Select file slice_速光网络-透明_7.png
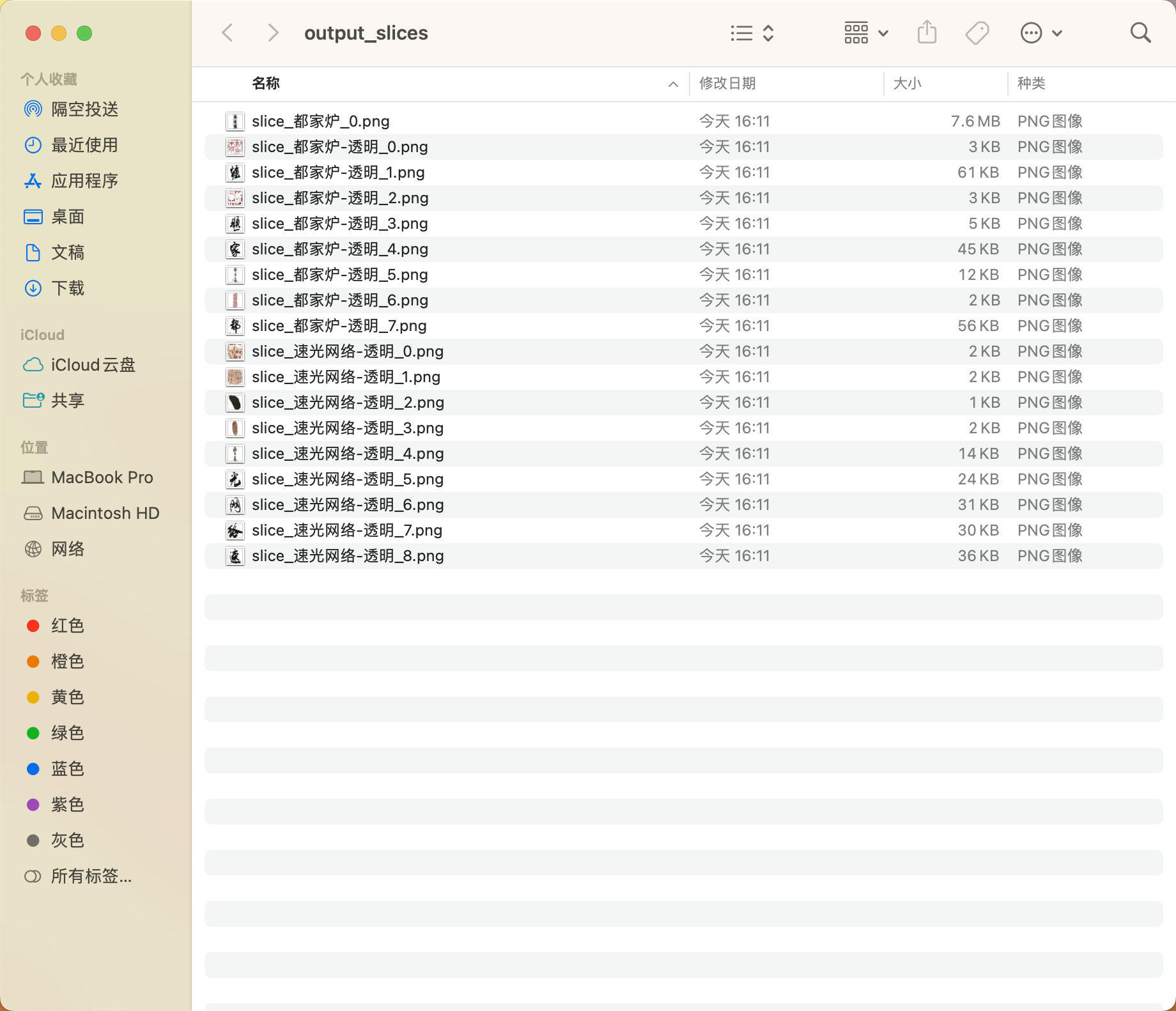This screenshot has height=1011, width=1176. click(x=683, y=530)
